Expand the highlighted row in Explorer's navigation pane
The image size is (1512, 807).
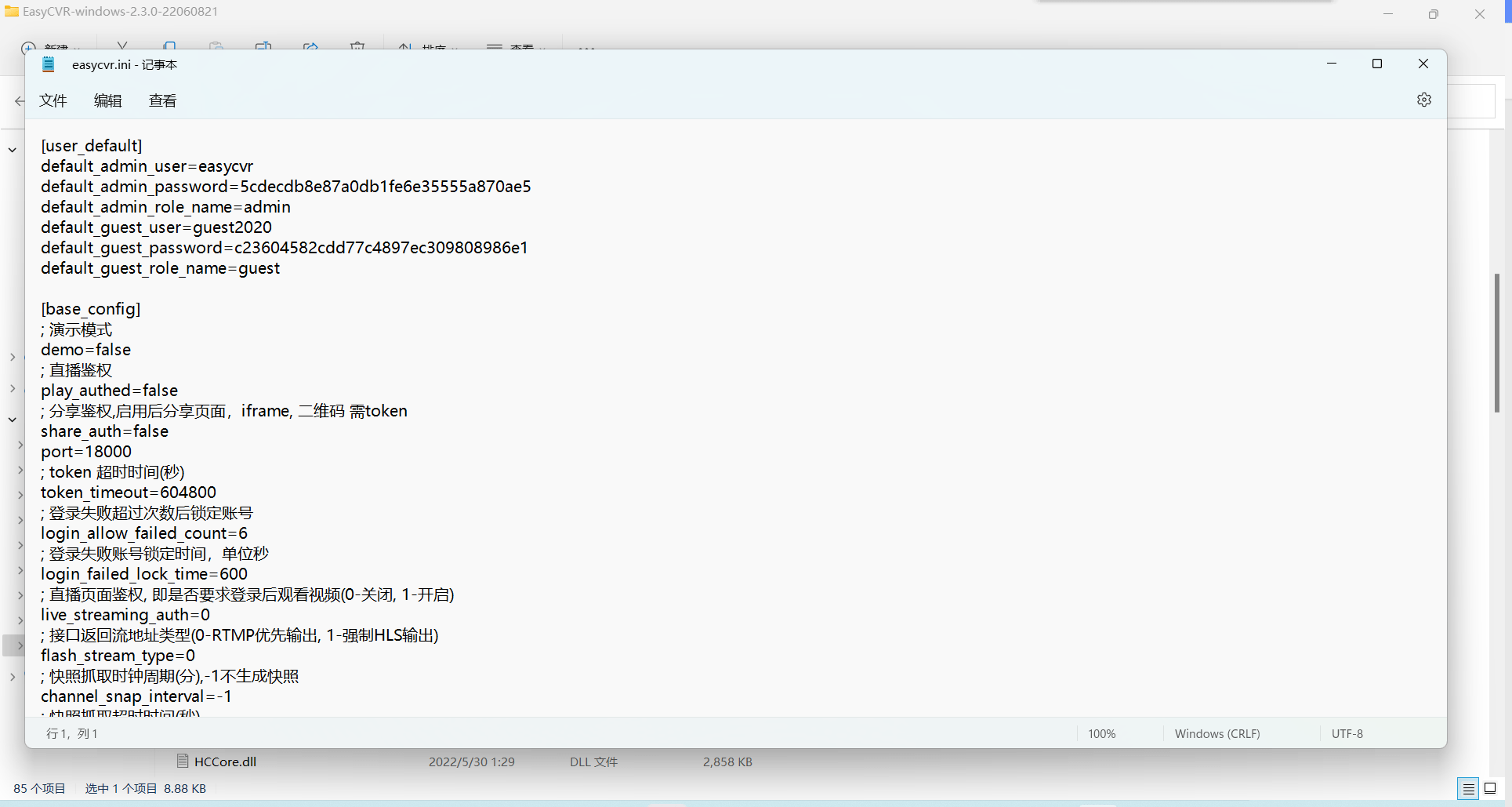click(20, 645)
